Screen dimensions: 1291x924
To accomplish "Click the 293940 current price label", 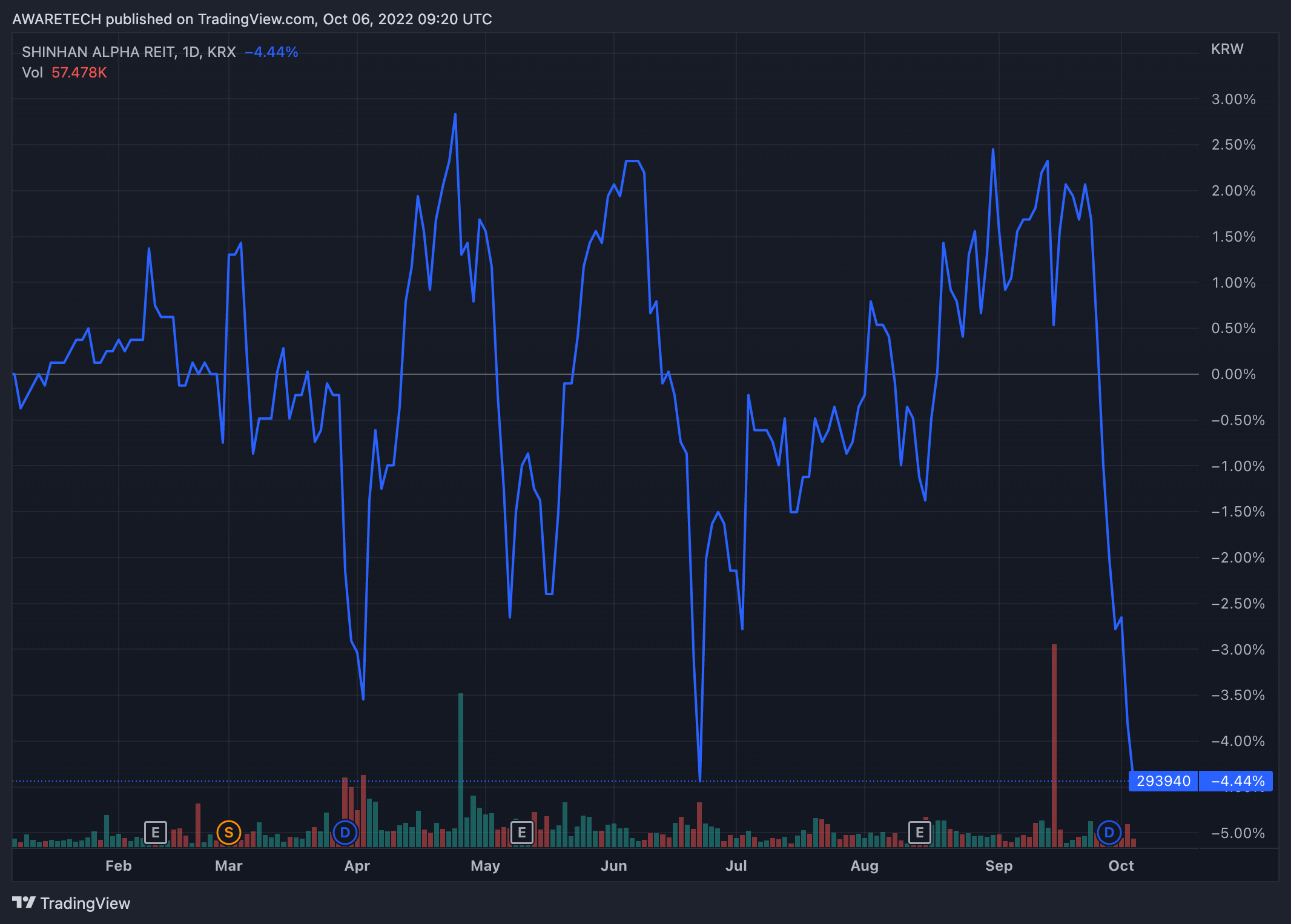I will click(x=1163, y=781).
